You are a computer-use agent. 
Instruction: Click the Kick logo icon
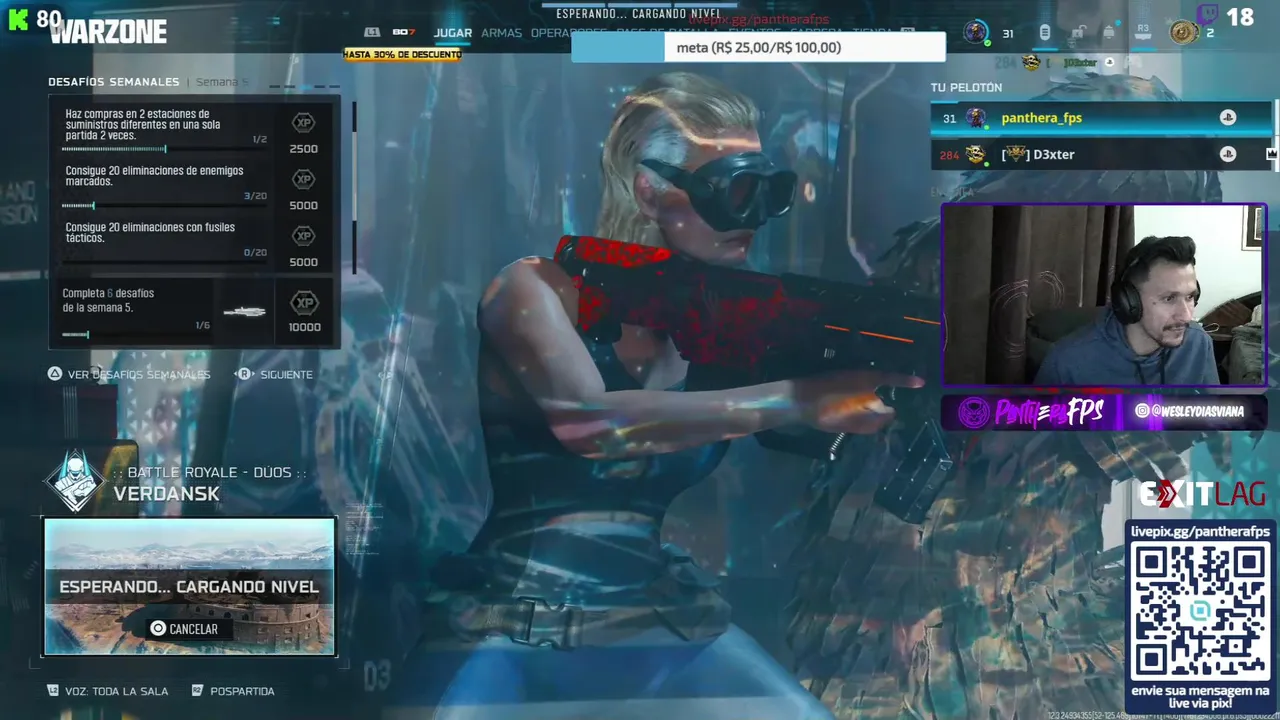coord(18,19)
